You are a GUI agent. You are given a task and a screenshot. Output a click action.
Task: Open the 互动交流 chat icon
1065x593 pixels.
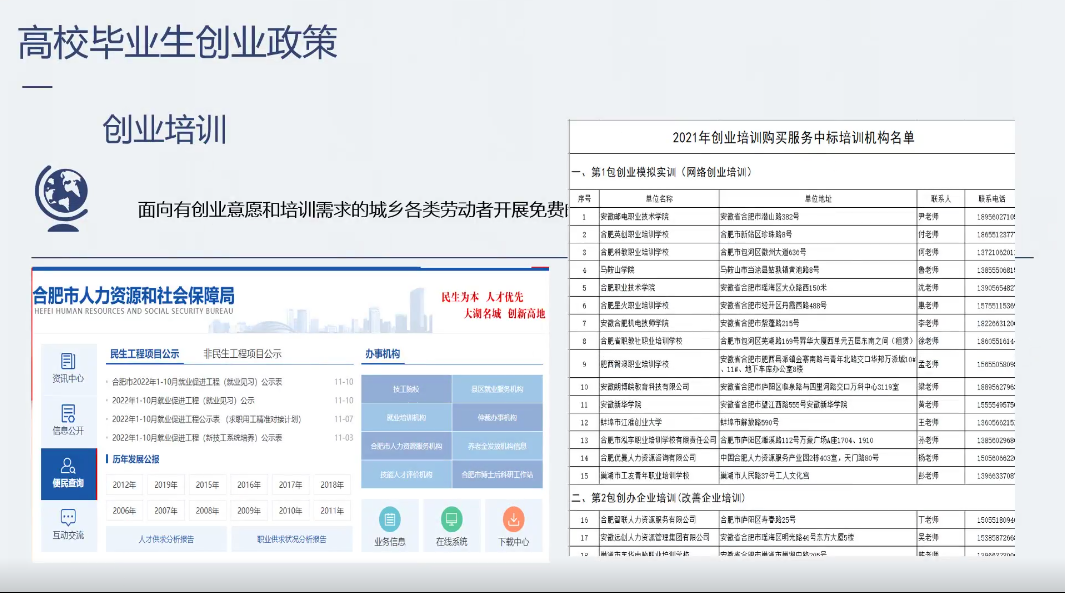click(x=68, y=523)
